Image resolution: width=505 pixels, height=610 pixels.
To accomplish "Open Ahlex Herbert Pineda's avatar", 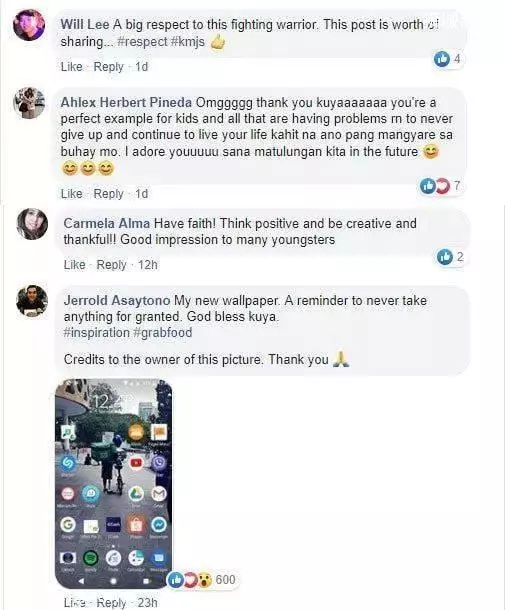I will (x=29, y=103).
